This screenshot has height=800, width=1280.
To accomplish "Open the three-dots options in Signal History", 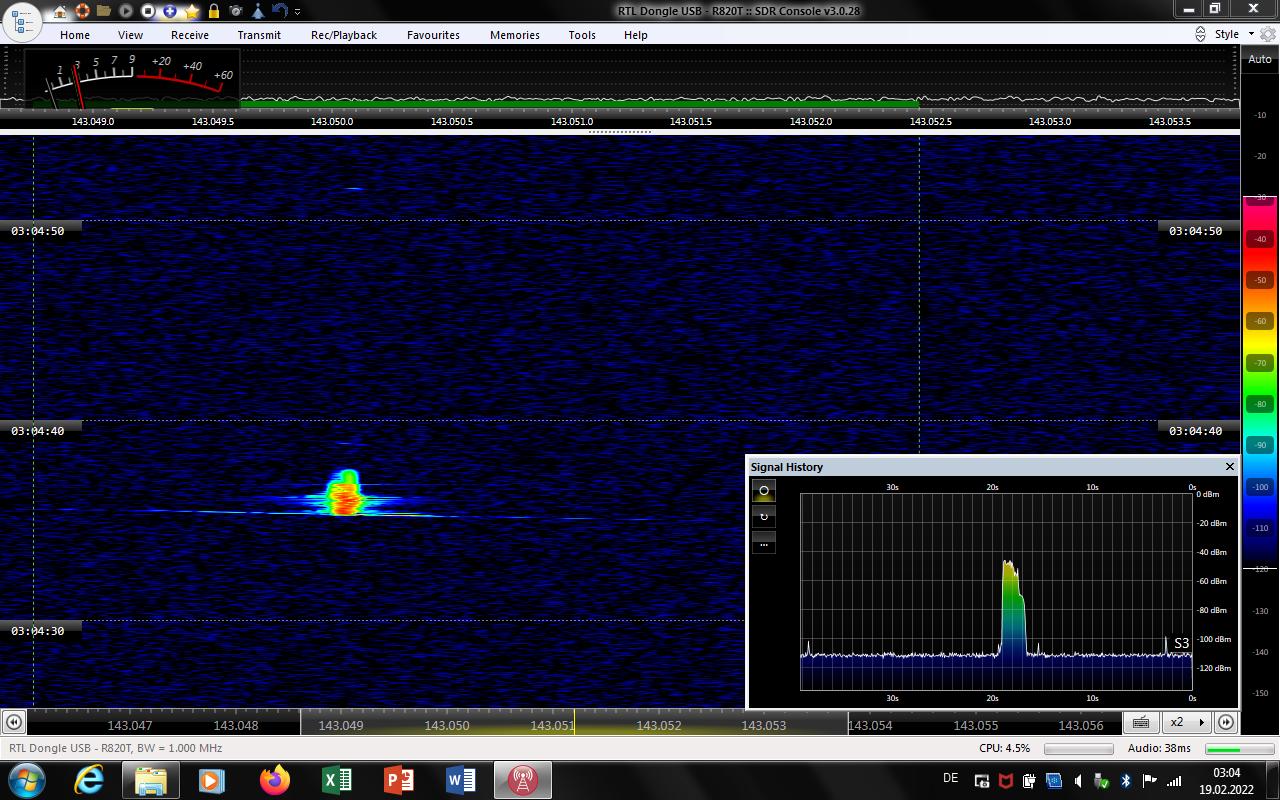I will click(x=764, y=544).
